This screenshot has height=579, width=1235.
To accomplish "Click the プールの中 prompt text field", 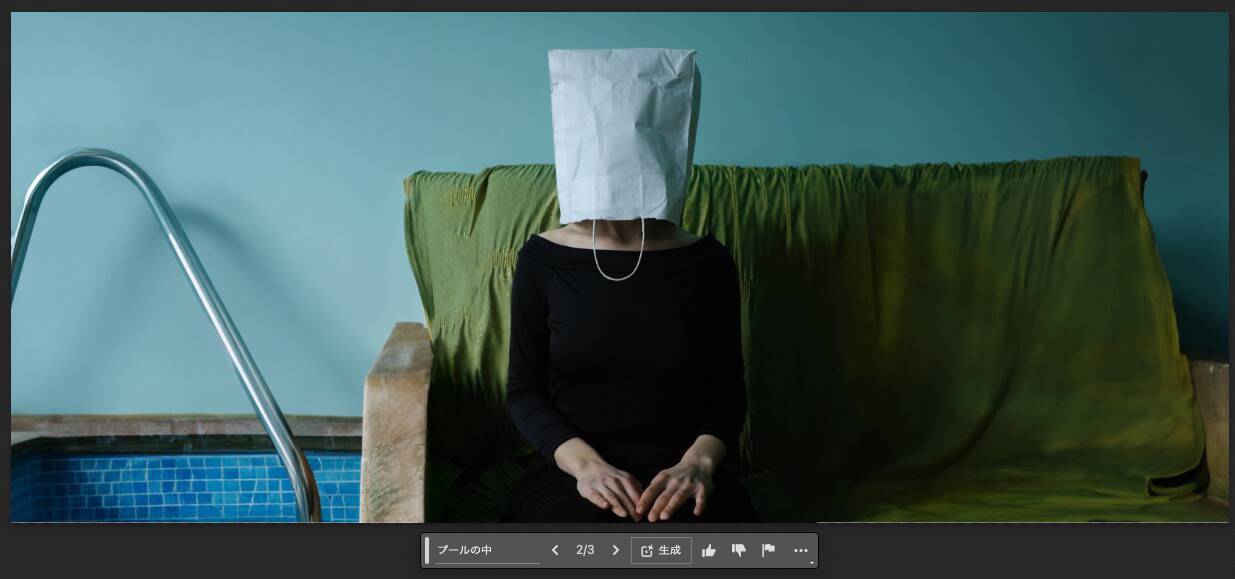I will click(x=486, y=550).
